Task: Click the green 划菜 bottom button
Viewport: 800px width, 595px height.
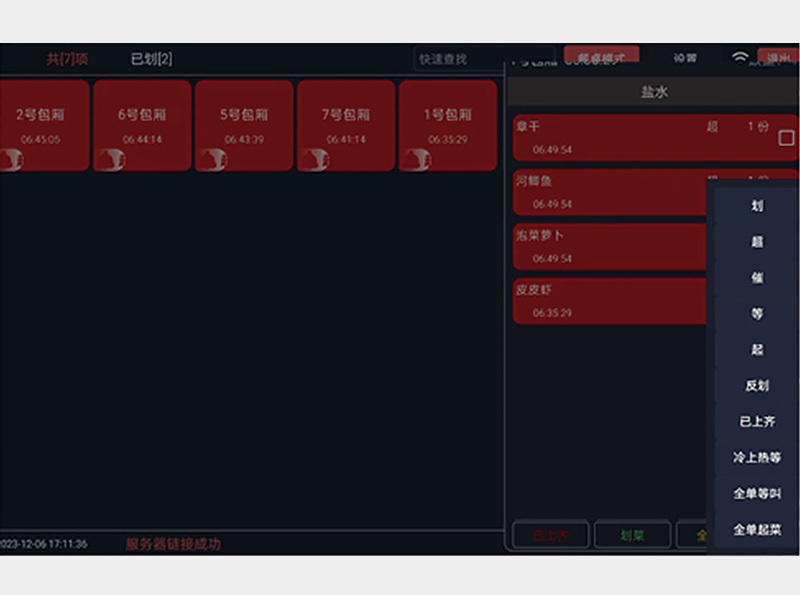Action: click(x=633, y=535)
